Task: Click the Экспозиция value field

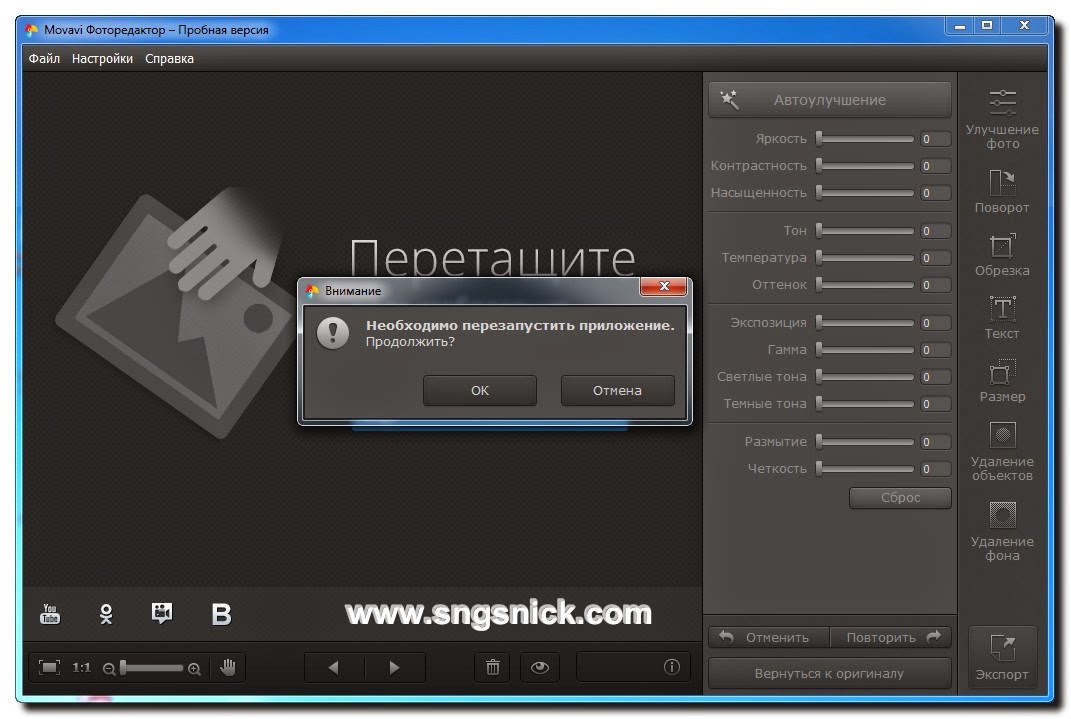Action: tap(935, 323)
